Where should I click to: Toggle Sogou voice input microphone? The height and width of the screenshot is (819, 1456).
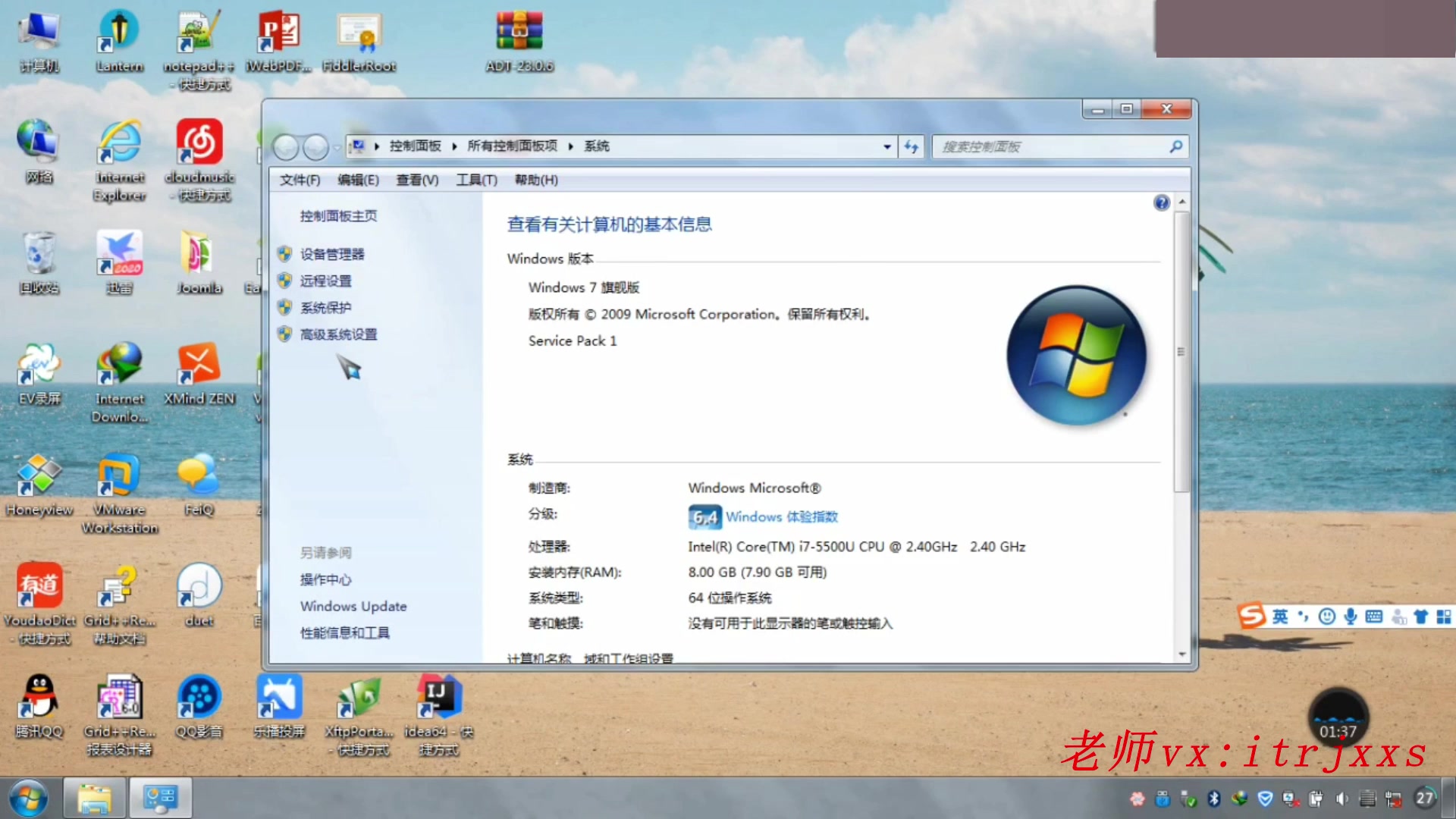(x=1350, y=617)
